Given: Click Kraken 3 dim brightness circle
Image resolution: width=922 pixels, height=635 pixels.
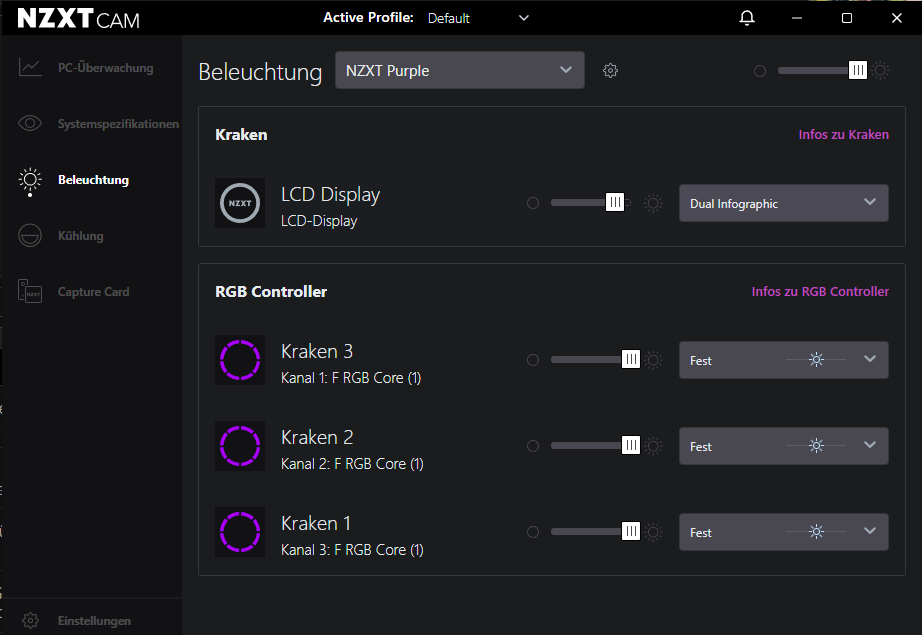Looking at the screenshot, I should (533, 360).
